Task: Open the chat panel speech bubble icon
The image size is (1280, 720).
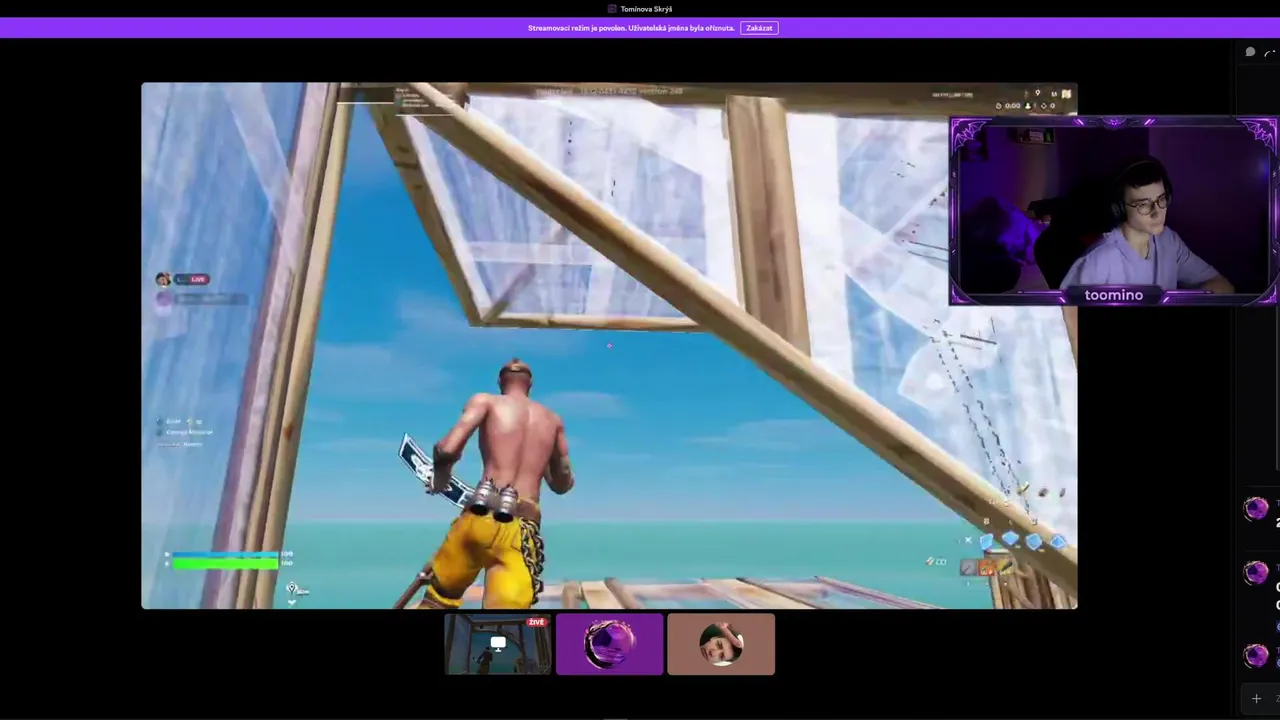Action: click(x=1250, y=52)
